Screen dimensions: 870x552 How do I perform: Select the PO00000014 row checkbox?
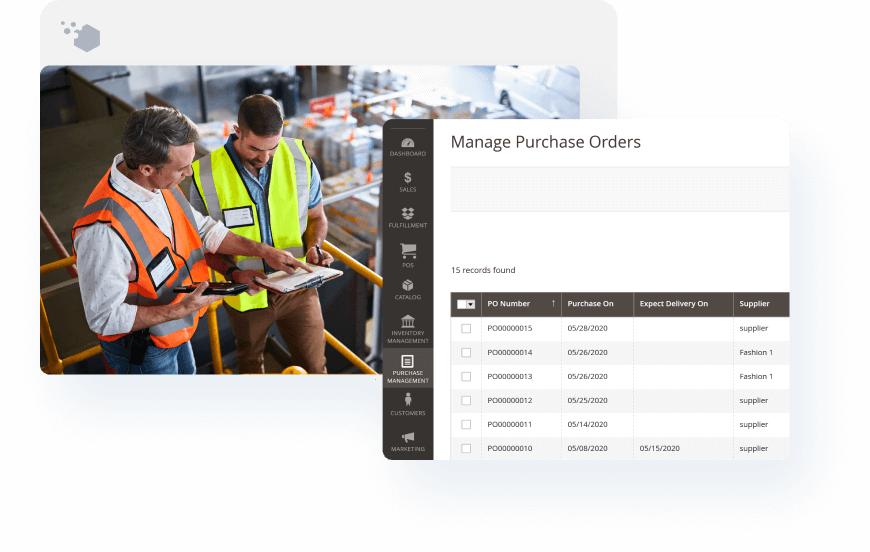coord(466,352)
